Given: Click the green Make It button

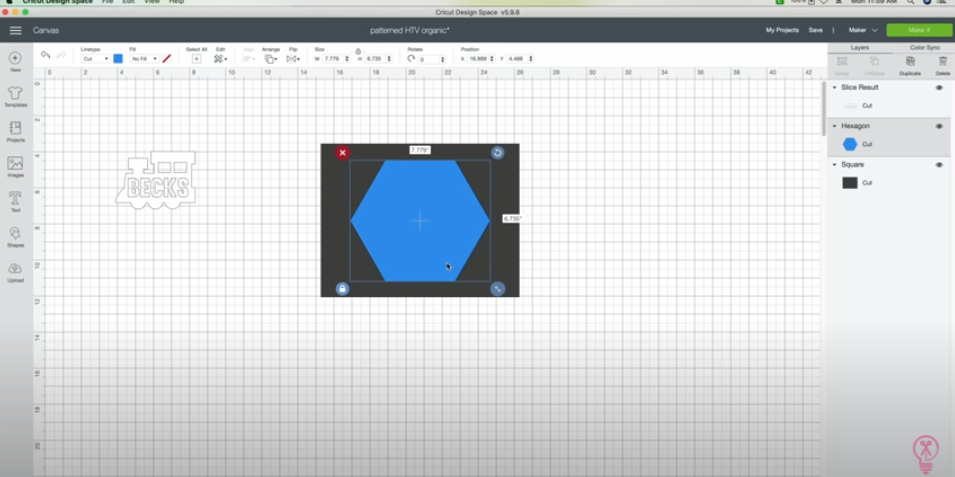Looking at the screenshot, I should (919, 30).
